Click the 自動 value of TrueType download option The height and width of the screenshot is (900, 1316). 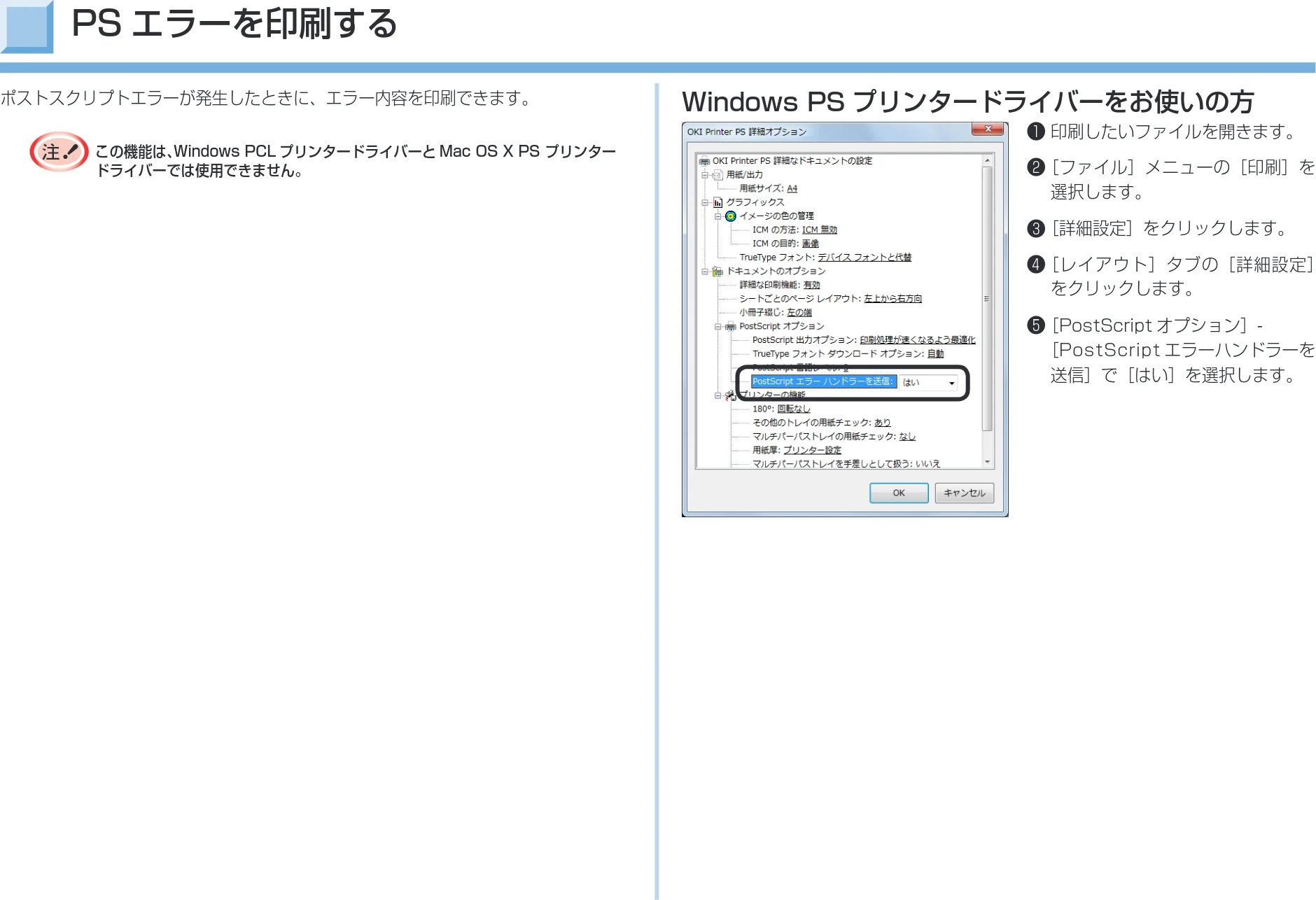click(x=936, y=354)
